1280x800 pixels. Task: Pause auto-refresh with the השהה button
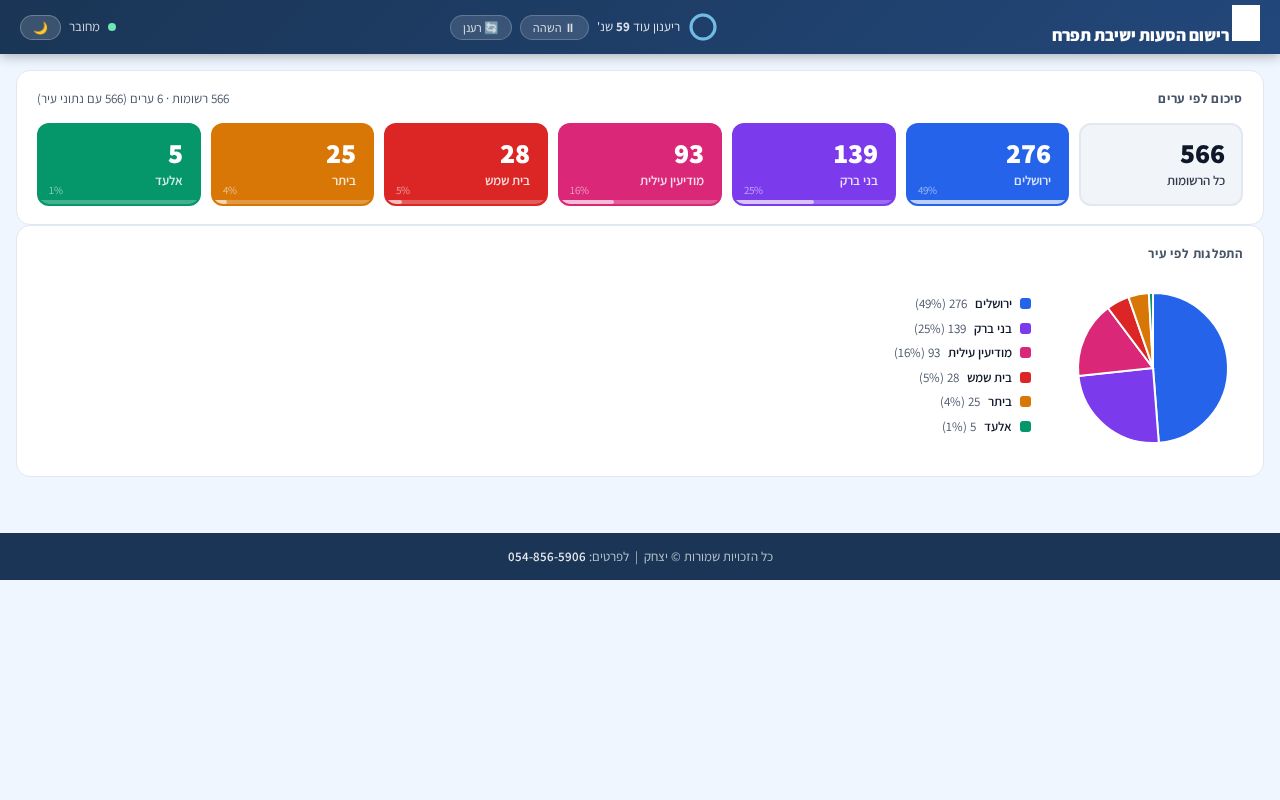point(554,27)
